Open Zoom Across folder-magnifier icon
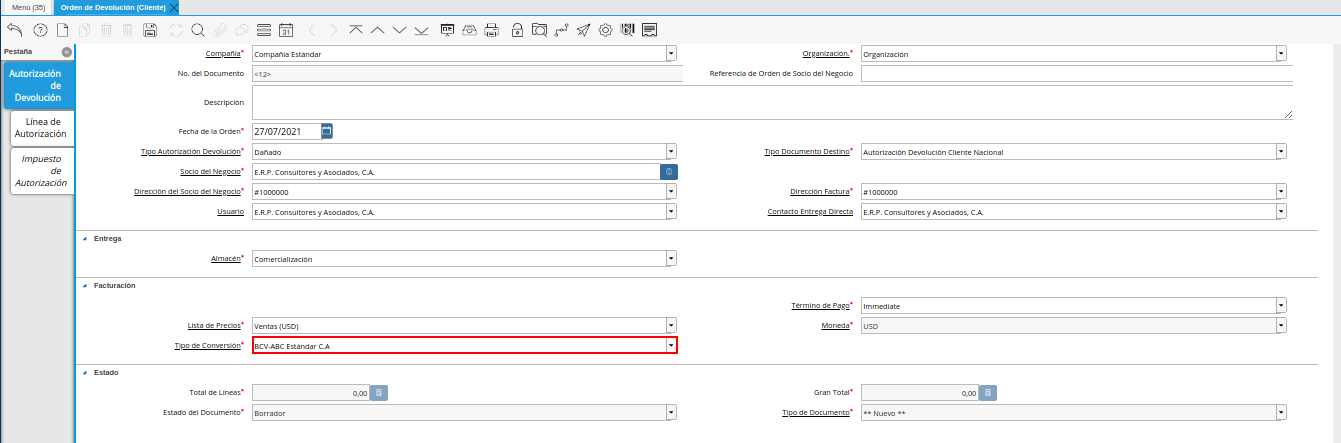Image resolution: width=1341 pixels, height=443 pixels. click(540, 30)
